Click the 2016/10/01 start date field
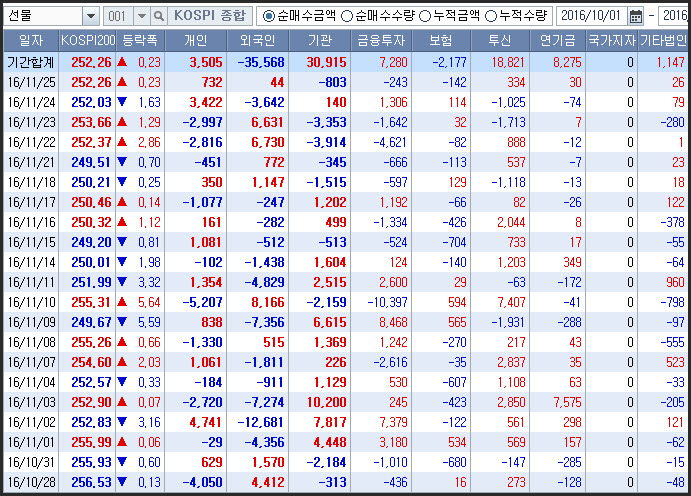This screenshot has height=496, width=691. click(x=591, y=16)
